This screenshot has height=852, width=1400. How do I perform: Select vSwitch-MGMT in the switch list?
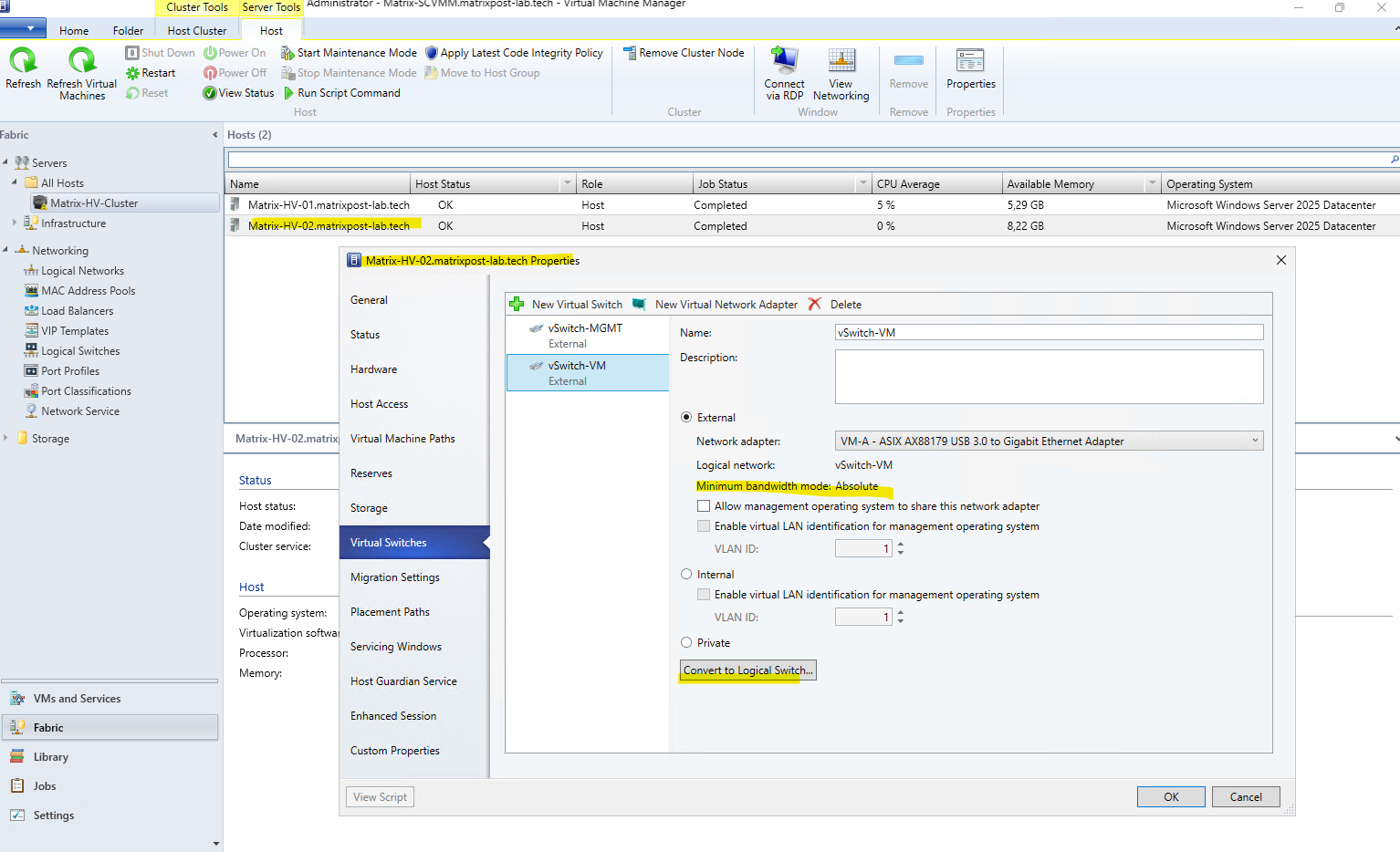[x=588, y=336]
